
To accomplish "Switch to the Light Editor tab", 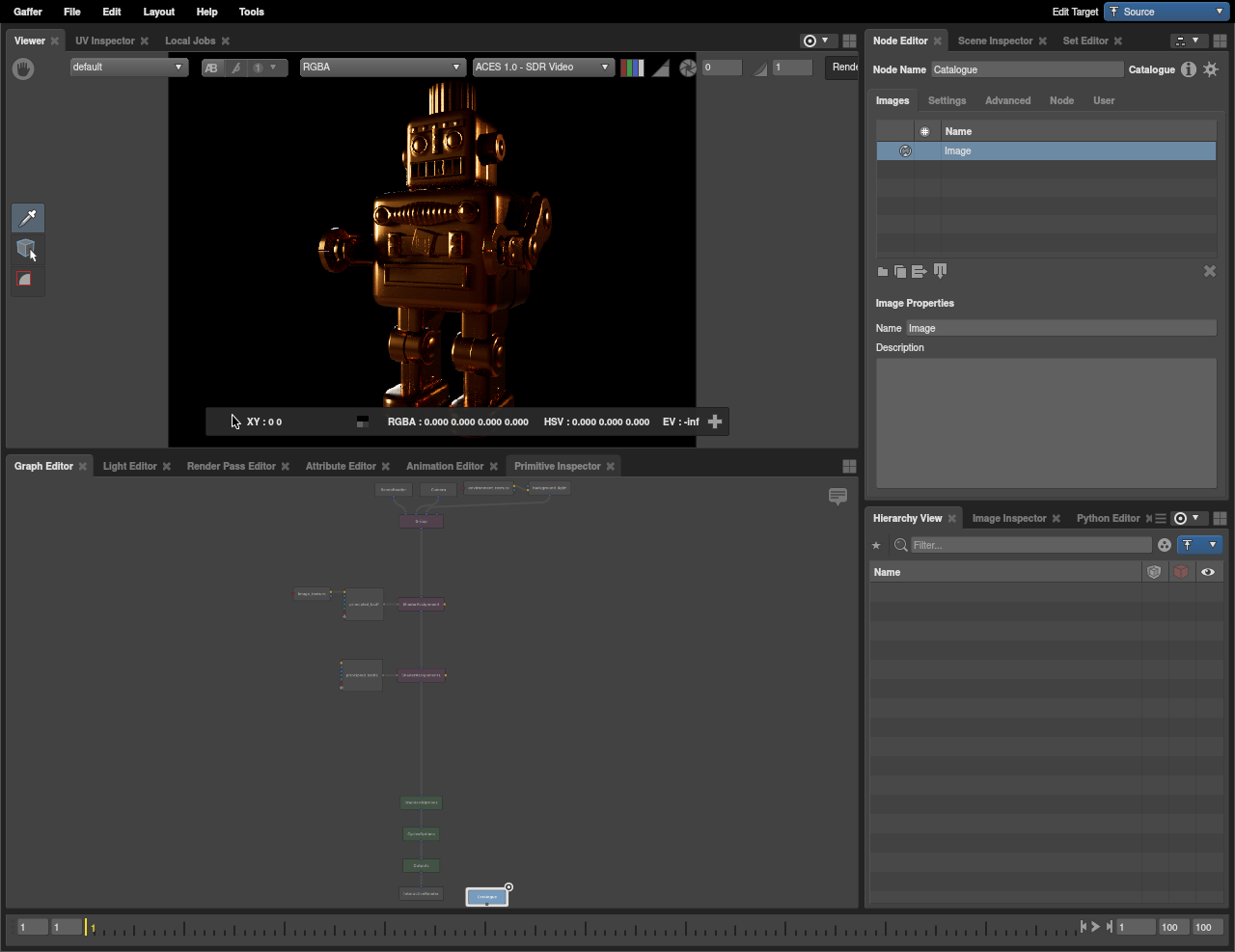I will (129, 466).
